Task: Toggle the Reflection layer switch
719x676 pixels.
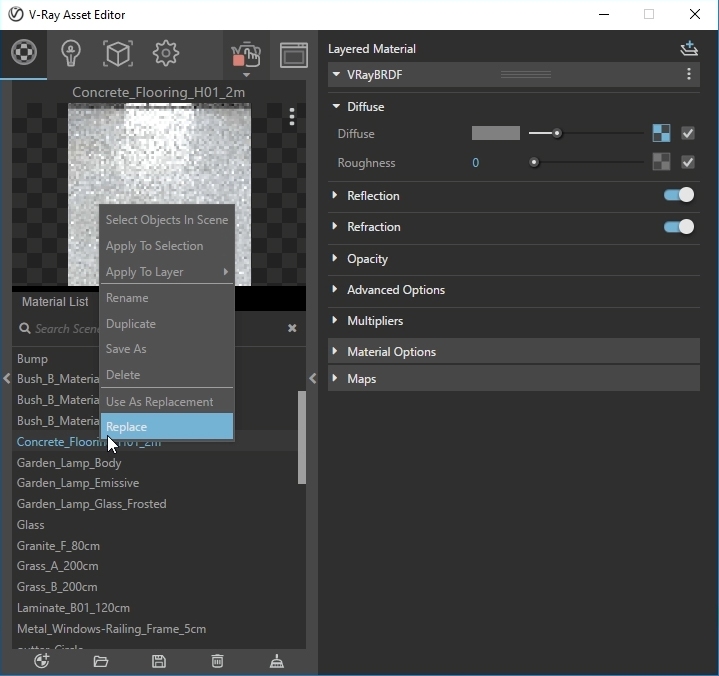Action: (678, 196)
